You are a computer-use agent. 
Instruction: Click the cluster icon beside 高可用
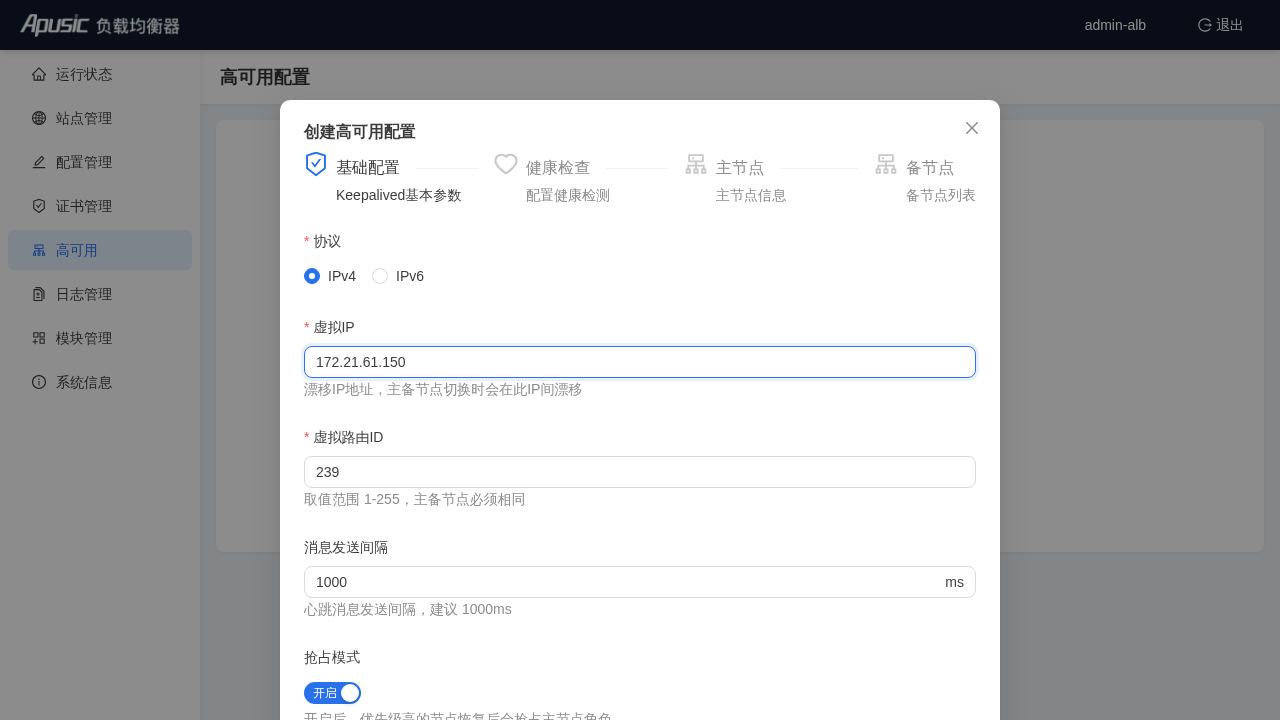[x=39, y=250]
